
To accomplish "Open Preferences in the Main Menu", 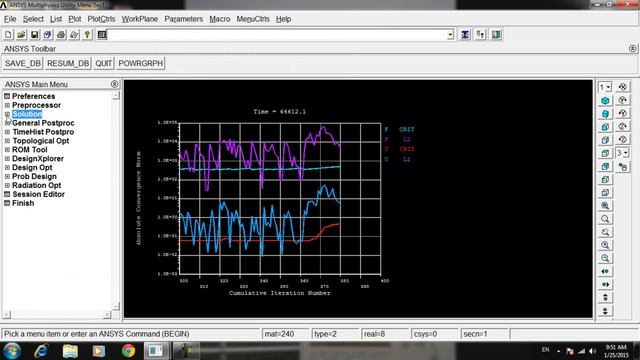I will click(x=33, y=96).
